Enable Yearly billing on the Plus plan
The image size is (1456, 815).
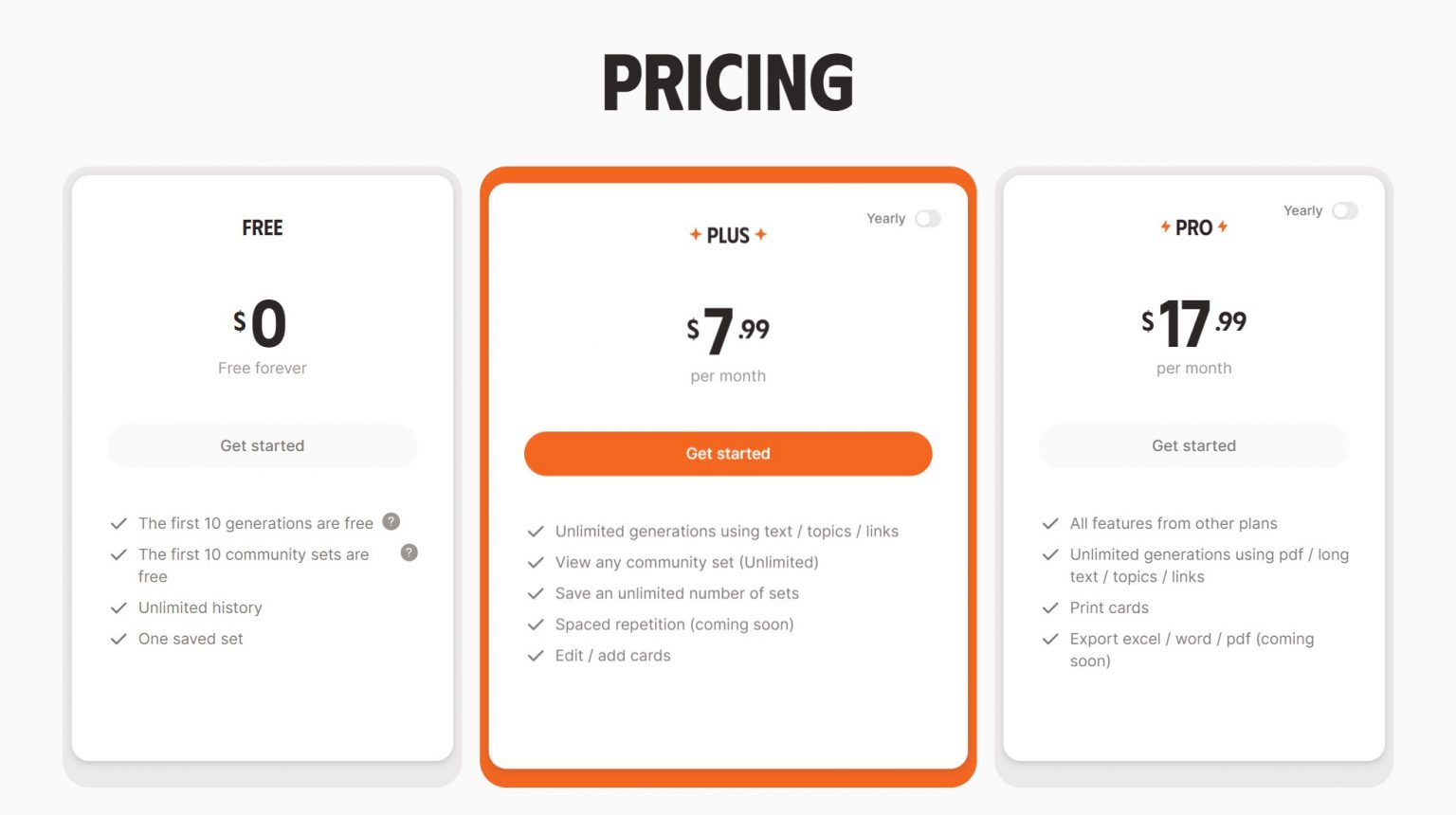927,219
